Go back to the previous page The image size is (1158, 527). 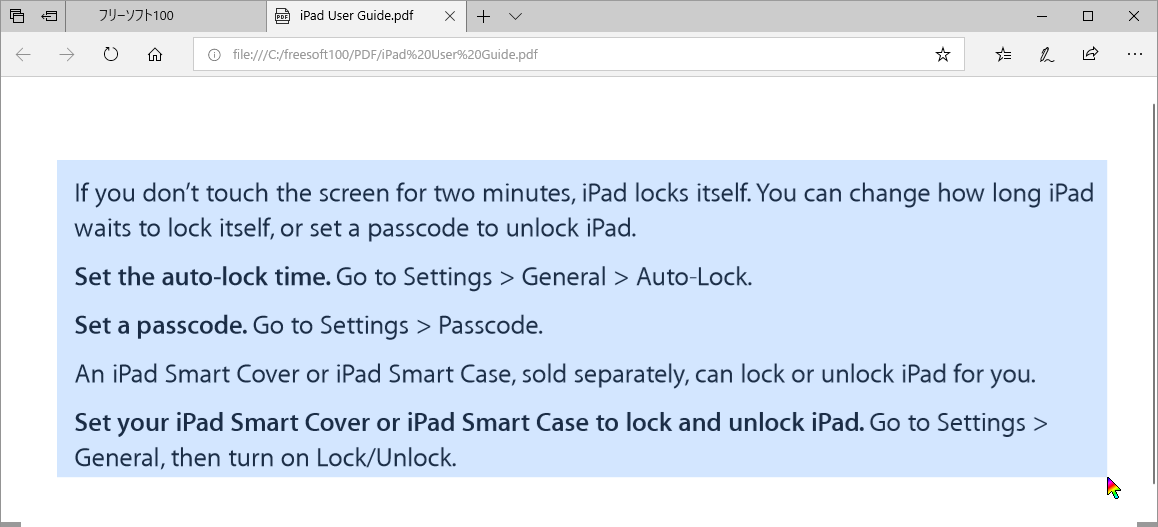[24, 54]
